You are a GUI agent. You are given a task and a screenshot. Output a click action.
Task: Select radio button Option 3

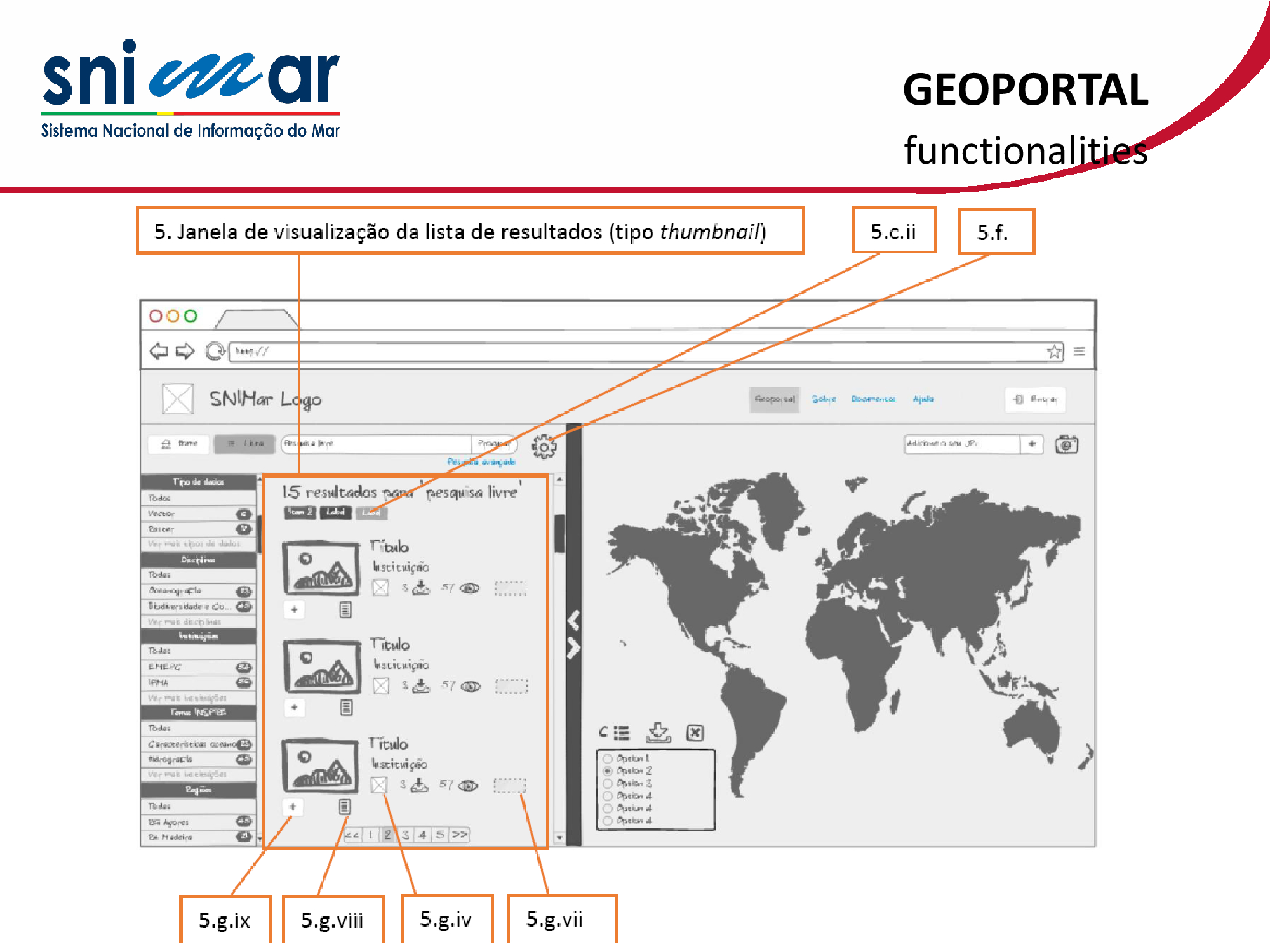click(608, 783)
